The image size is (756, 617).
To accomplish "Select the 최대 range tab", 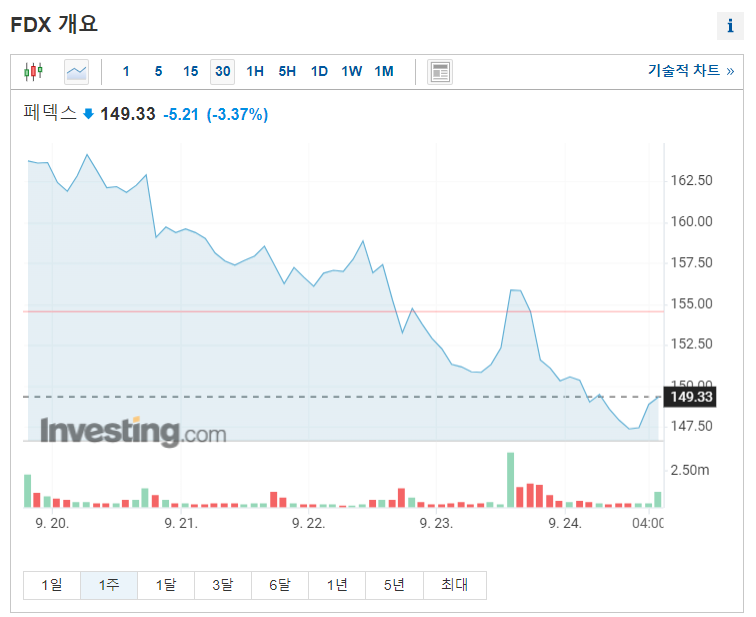I will click(455, 585).
